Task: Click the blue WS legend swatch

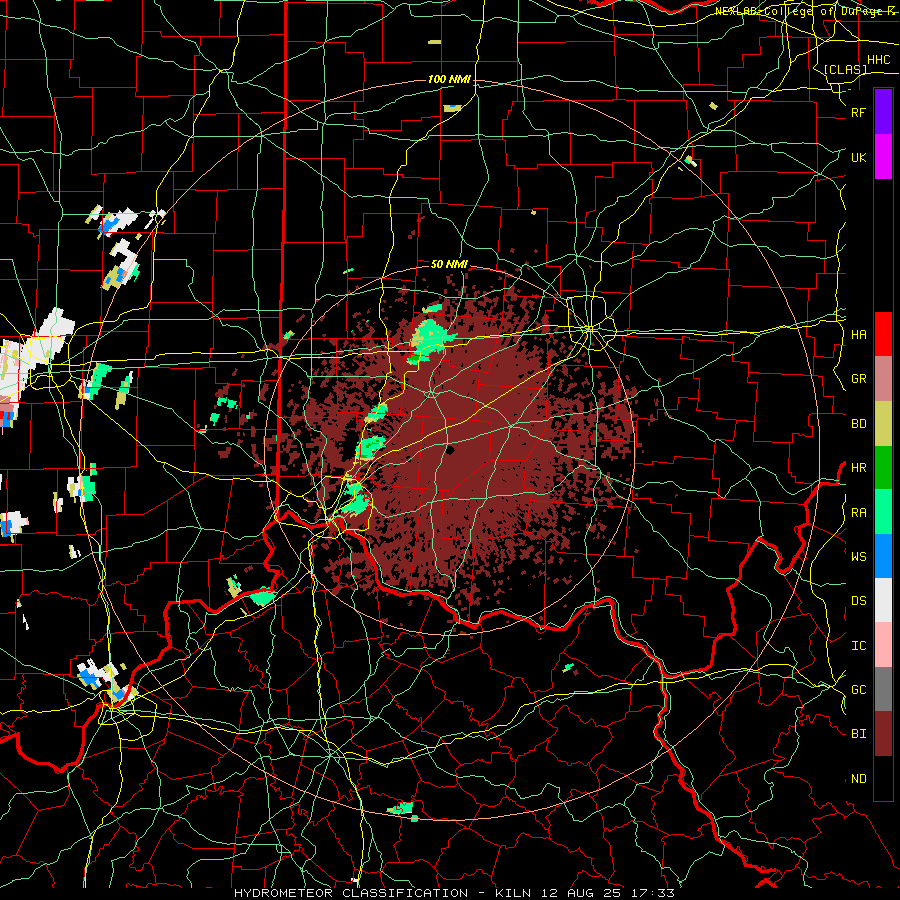Action: coord(883,556)
